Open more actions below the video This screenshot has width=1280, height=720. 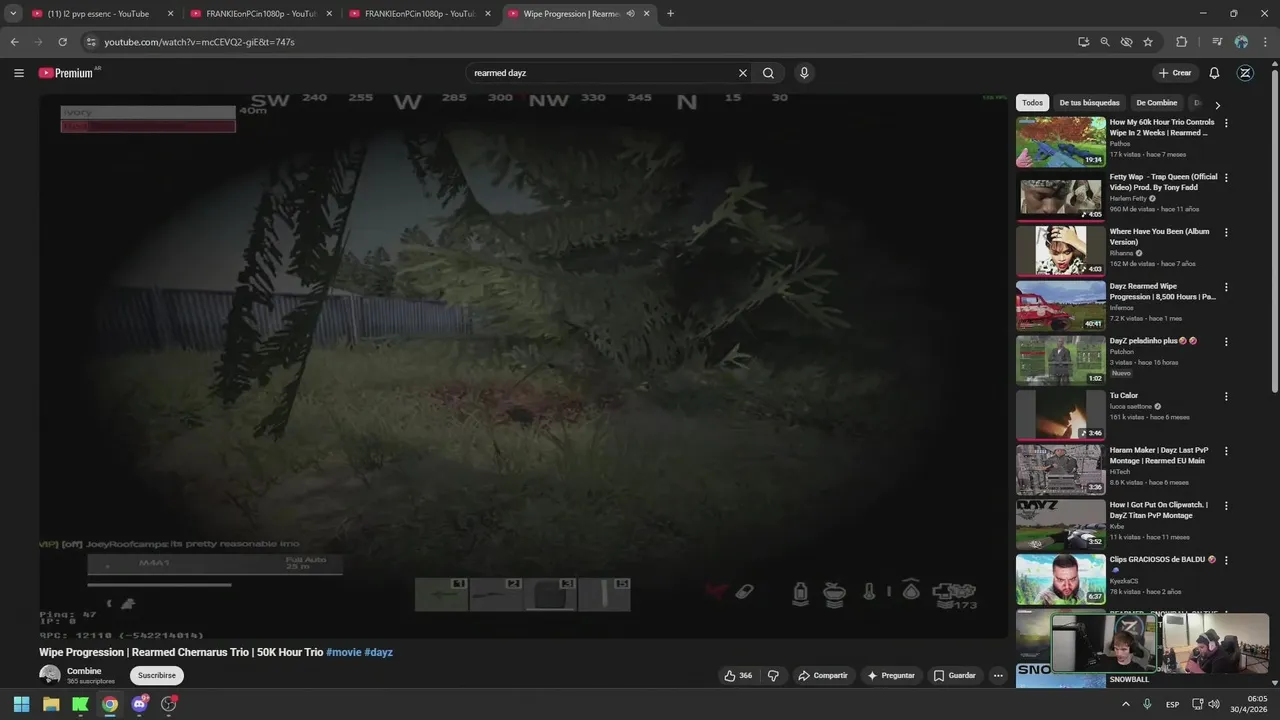coord(998,676)
